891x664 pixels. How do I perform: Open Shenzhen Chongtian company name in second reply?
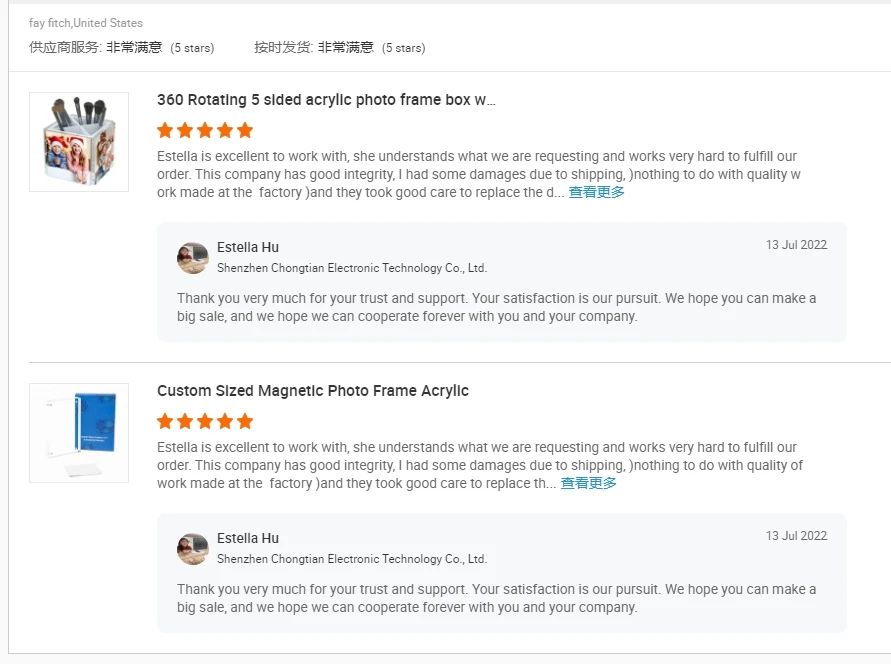pos(352,558)
